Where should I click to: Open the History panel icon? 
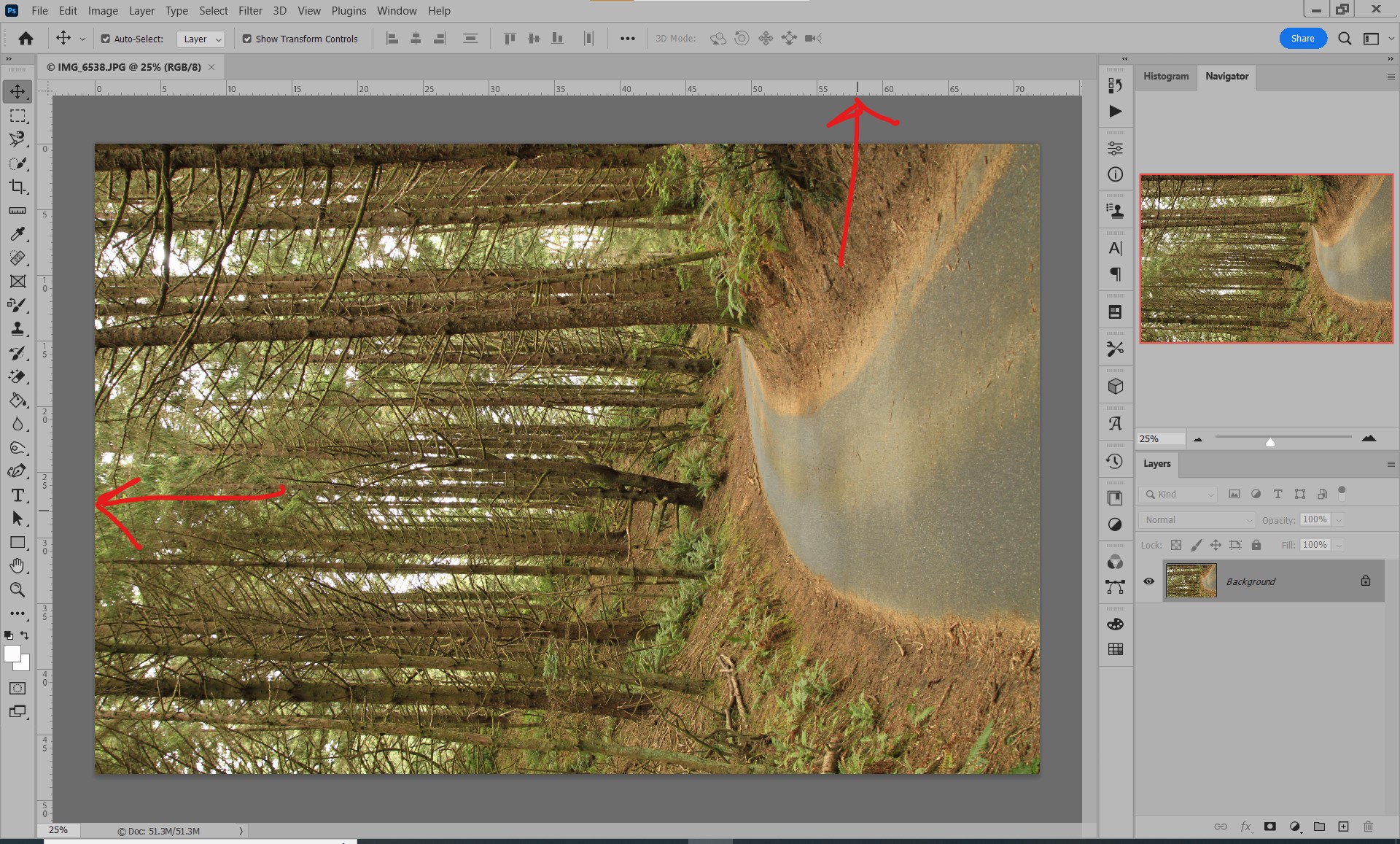(x=1115, y=460)
